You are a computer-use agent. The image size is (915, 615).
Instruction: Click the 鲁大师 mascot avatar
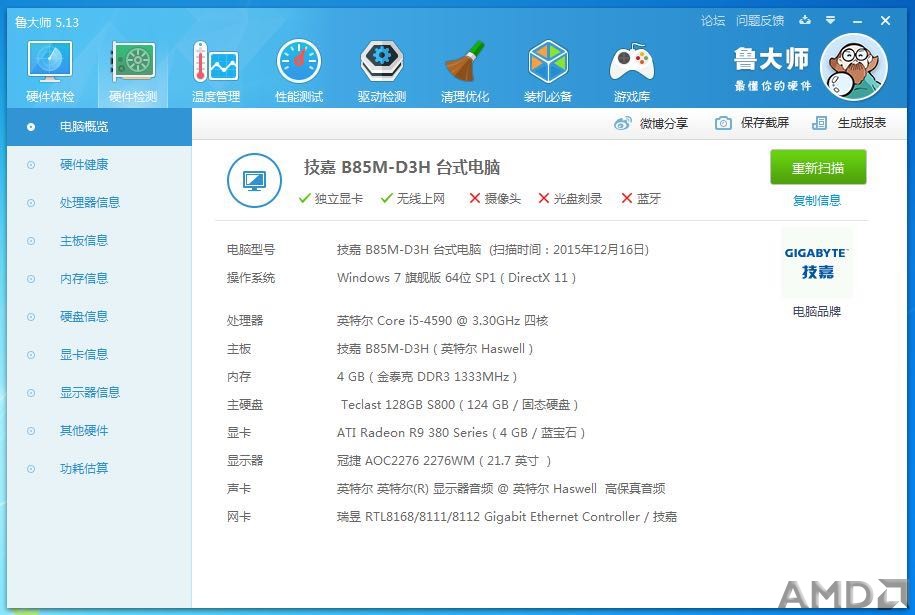tap(854, 67)
